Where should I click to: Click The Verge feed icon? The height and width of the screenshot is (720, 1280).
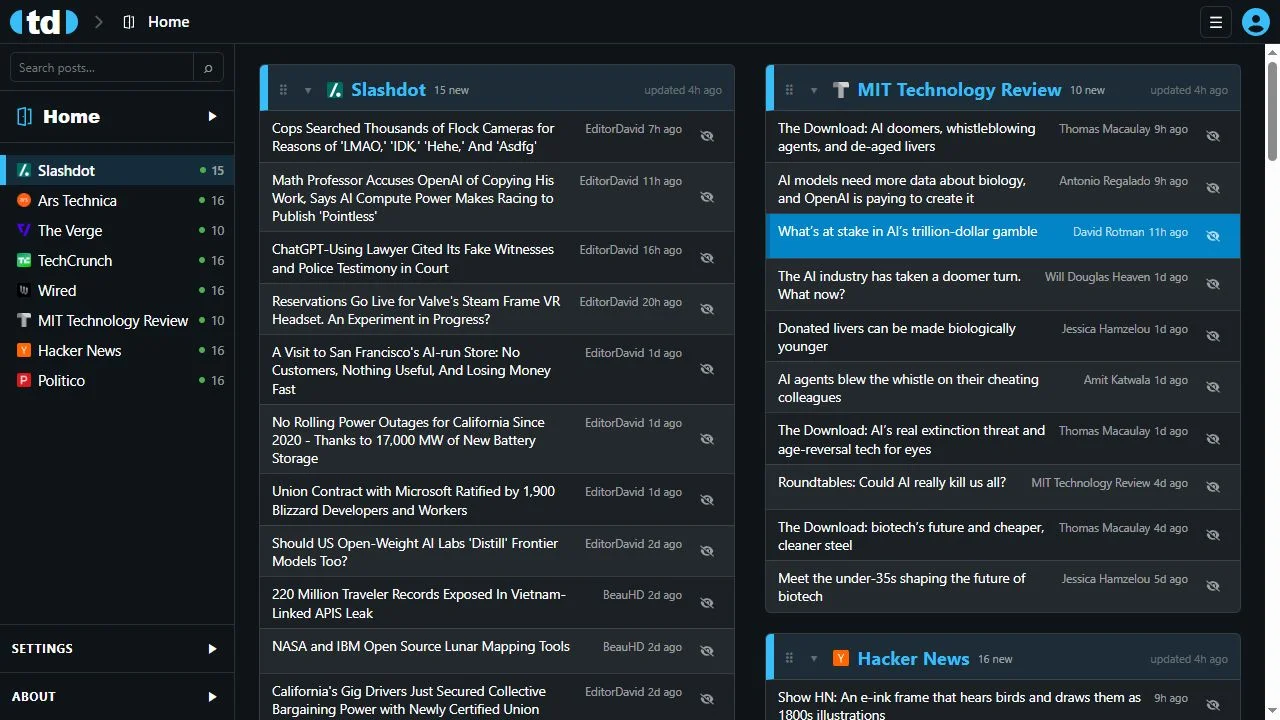click(x=24, y=231)
